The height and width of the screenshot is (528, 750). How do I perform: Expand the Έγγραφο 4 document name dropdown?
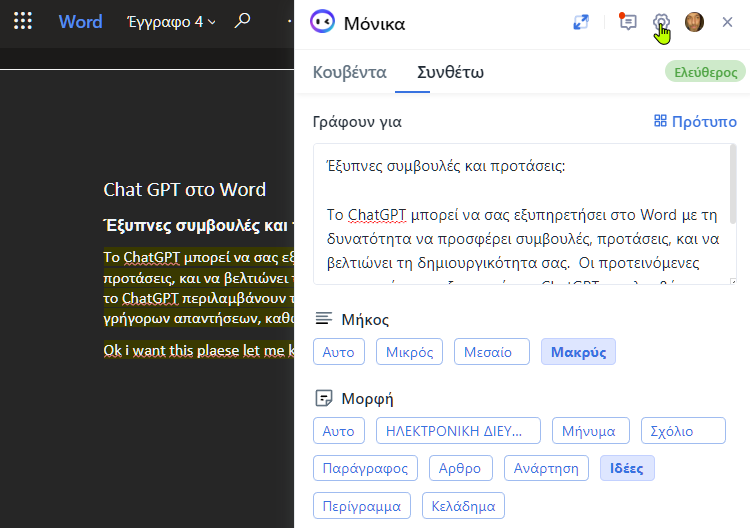171,22
